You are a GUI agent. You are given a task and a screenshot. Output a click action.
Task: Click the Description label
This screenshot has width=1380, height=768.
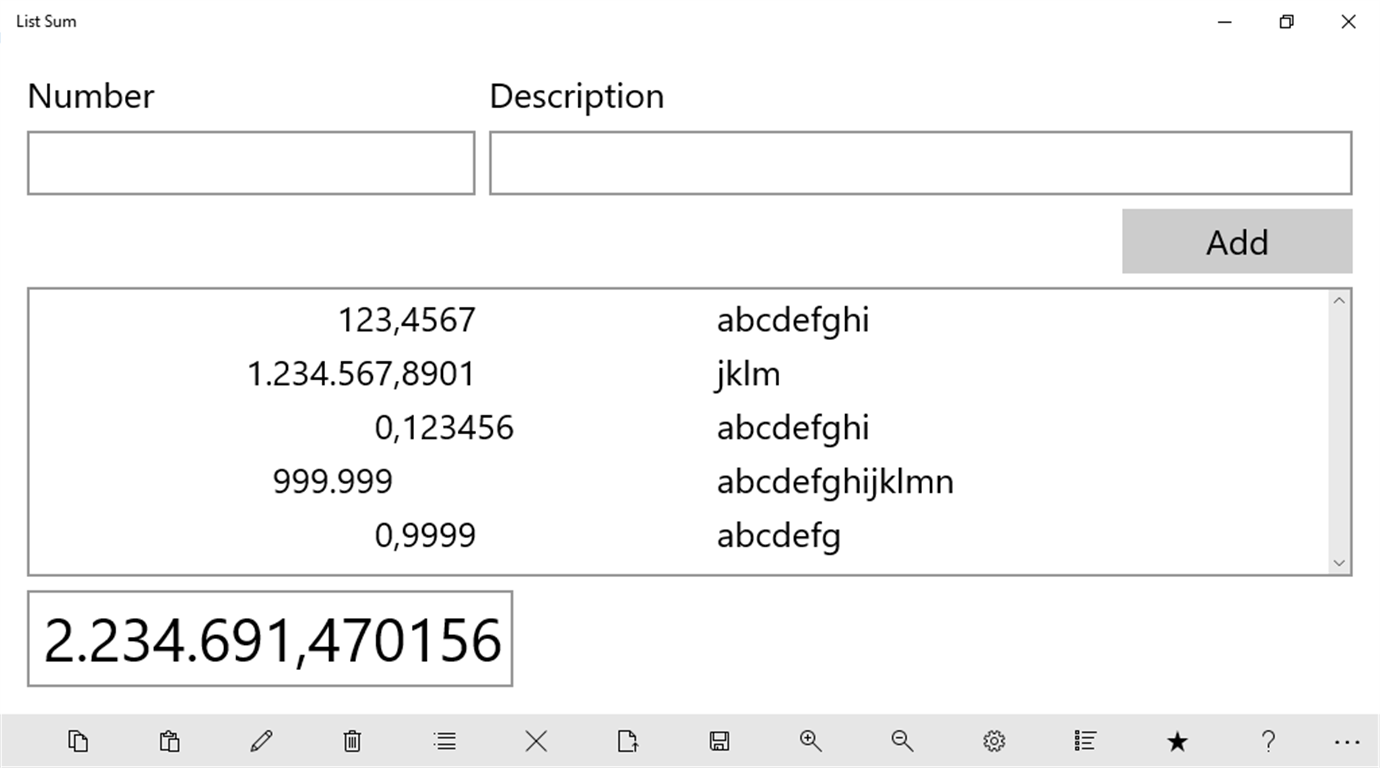pyautogui.click(x=577, y=97)
